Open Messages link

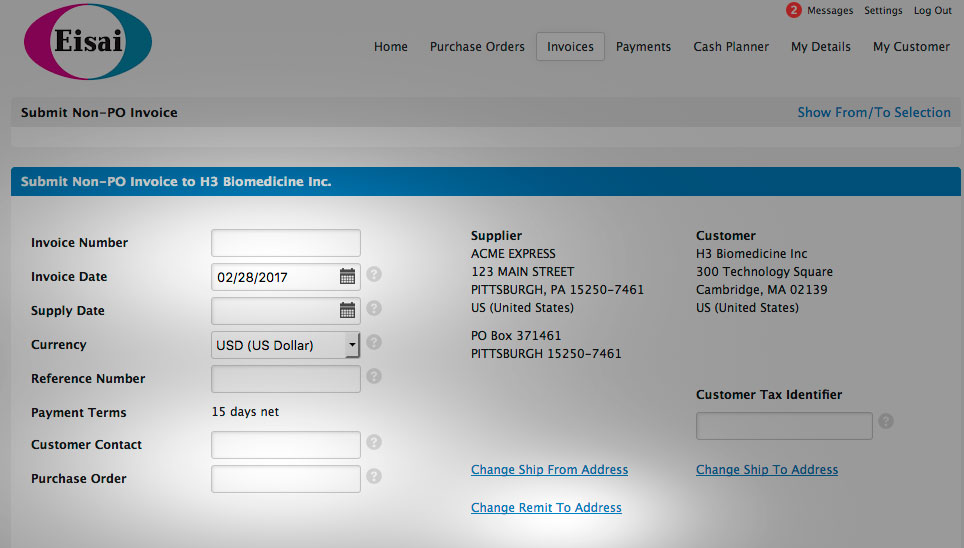click(x=830, y=10)
